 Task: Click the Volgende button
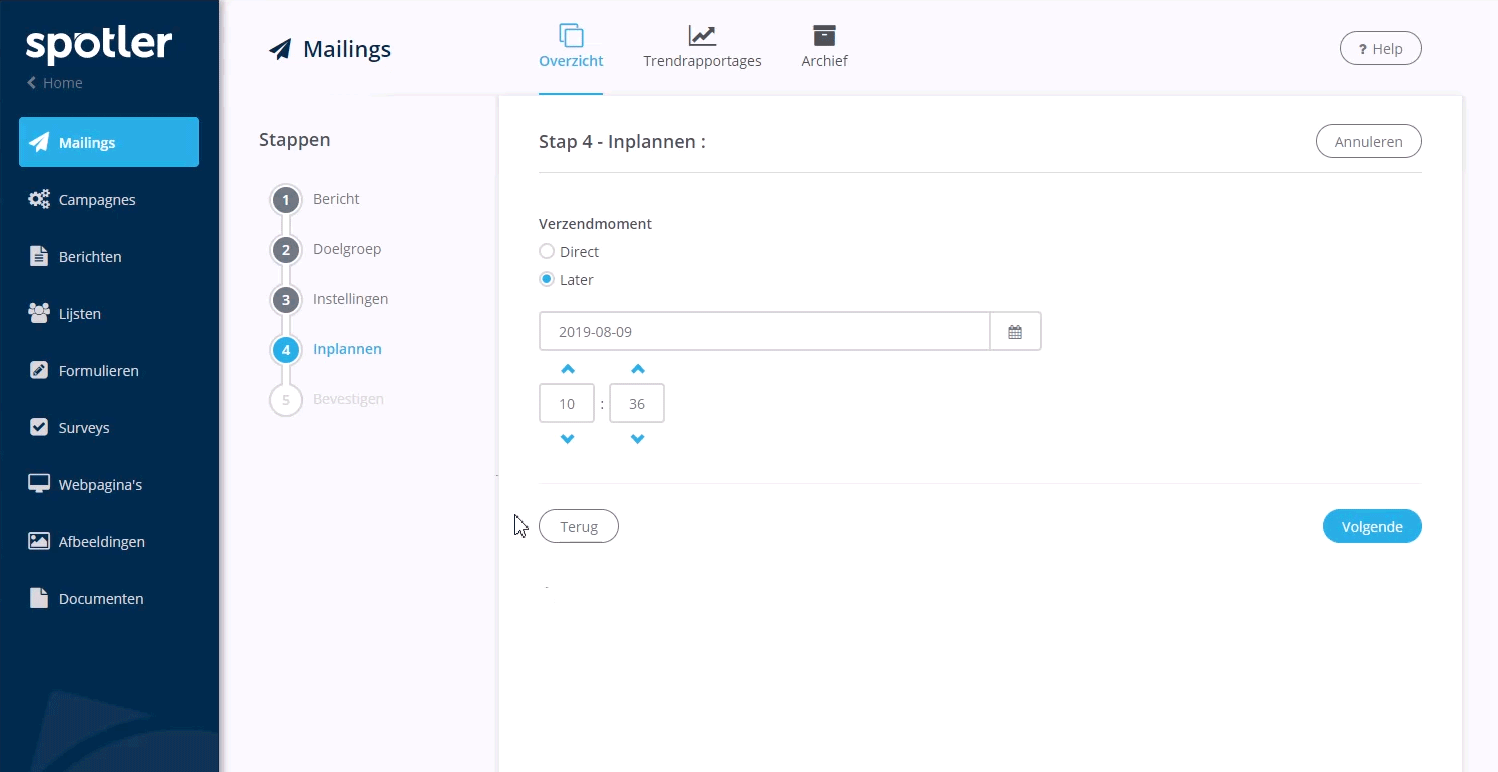pyautogui.click(x=1372, y=526)
